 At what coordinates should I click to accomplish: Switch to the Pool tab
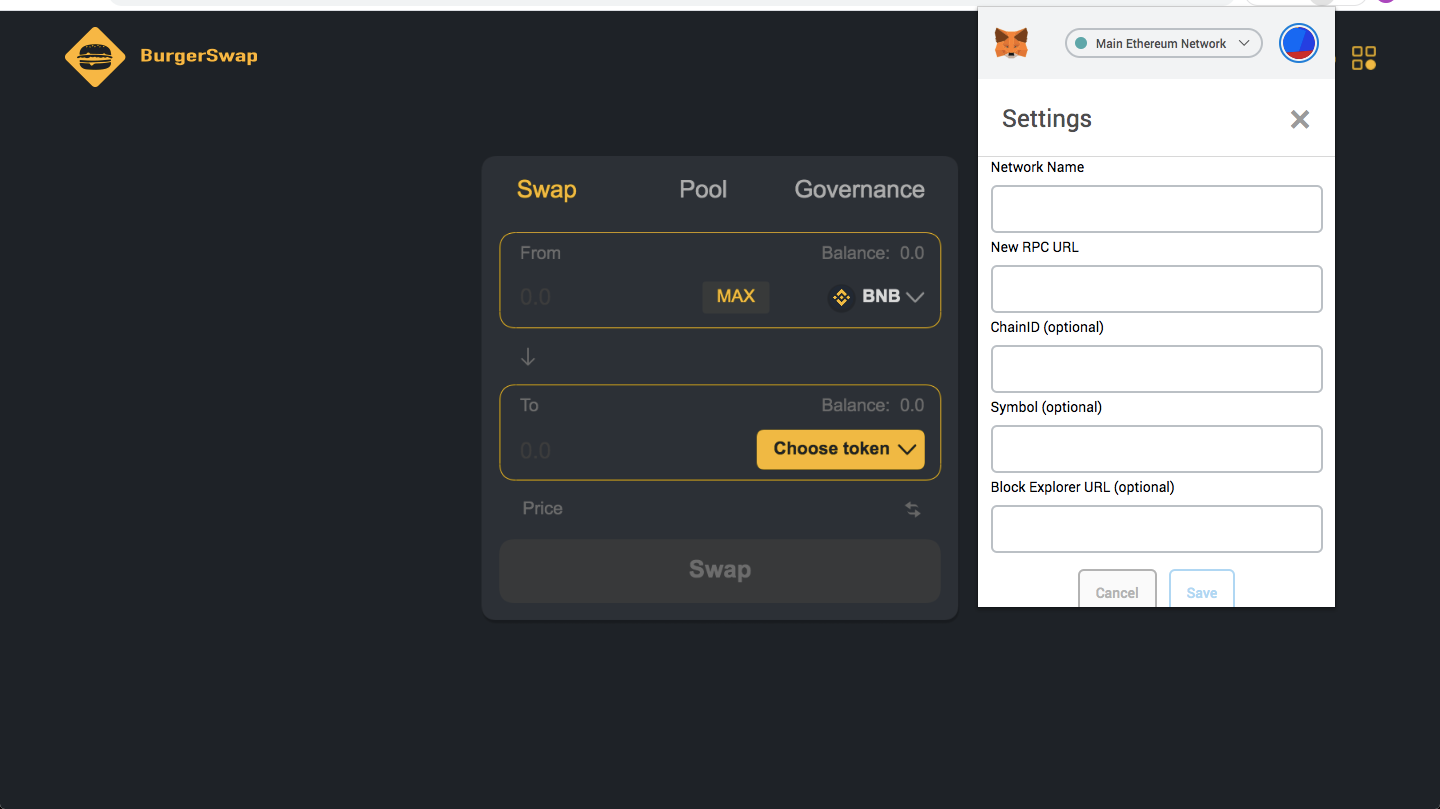pos(703,190)
